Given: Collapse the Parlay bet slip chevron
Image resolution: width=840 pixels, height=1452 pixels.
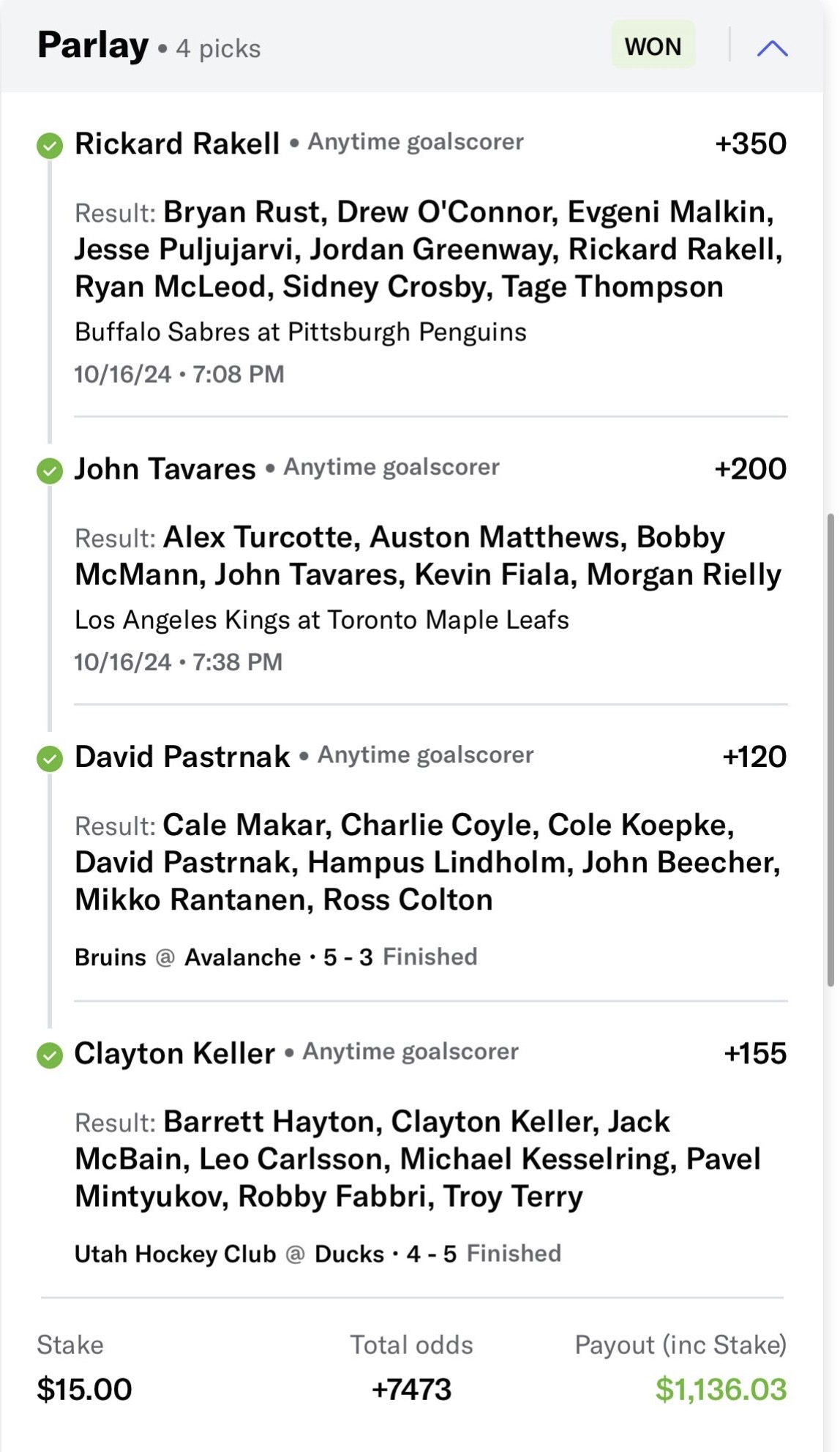Looking at the screenshot, I should [x=772, y=48].
